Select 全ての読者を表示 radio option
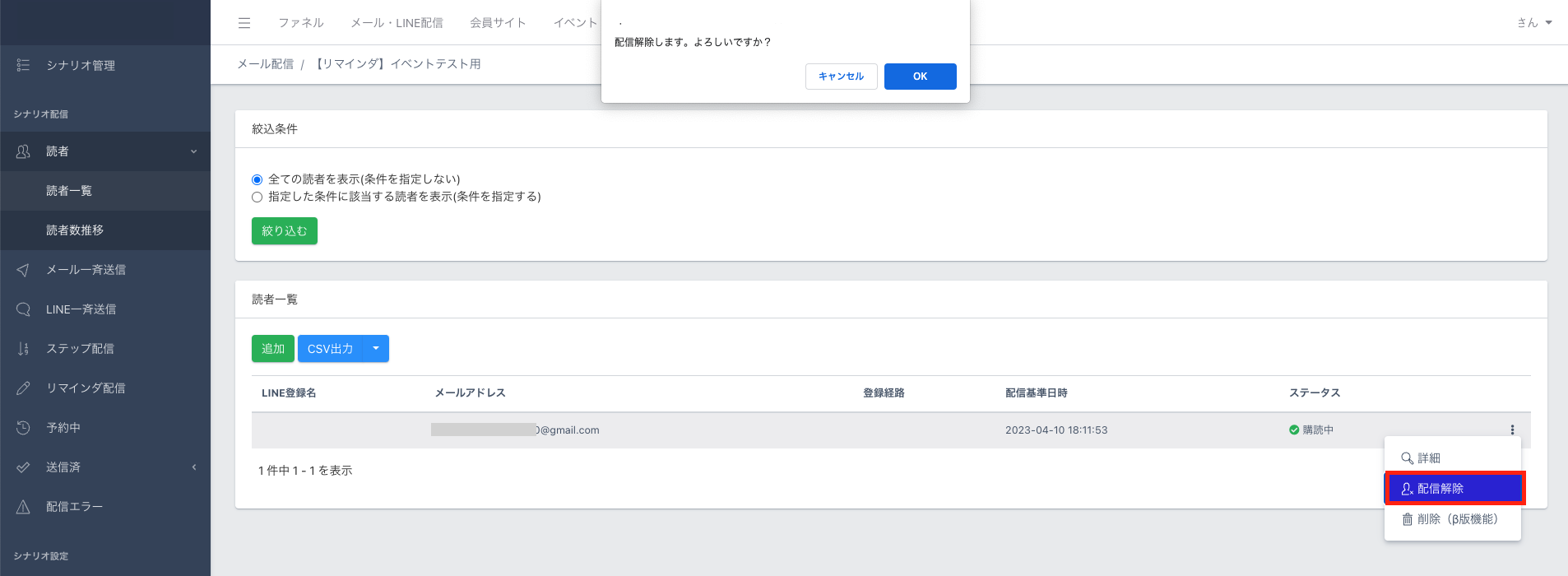The height and width of the screenshot is (576, 1568). 257,179
